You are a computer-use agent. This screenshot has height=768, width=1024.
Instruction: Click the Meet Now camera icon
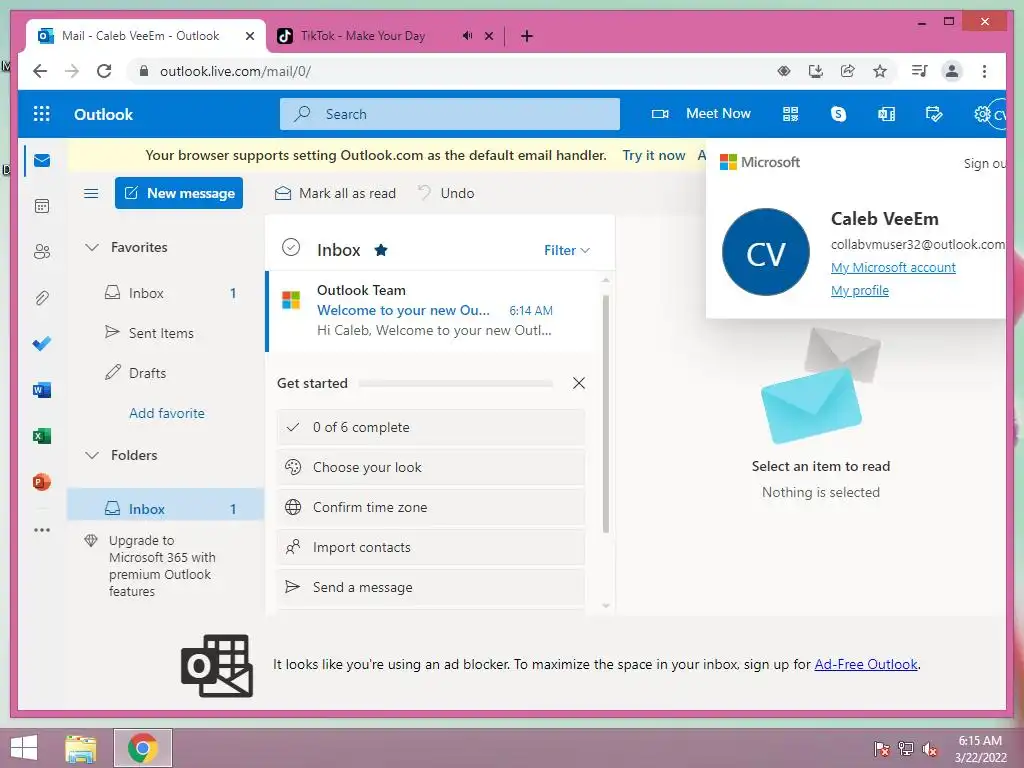click(660, 114)
